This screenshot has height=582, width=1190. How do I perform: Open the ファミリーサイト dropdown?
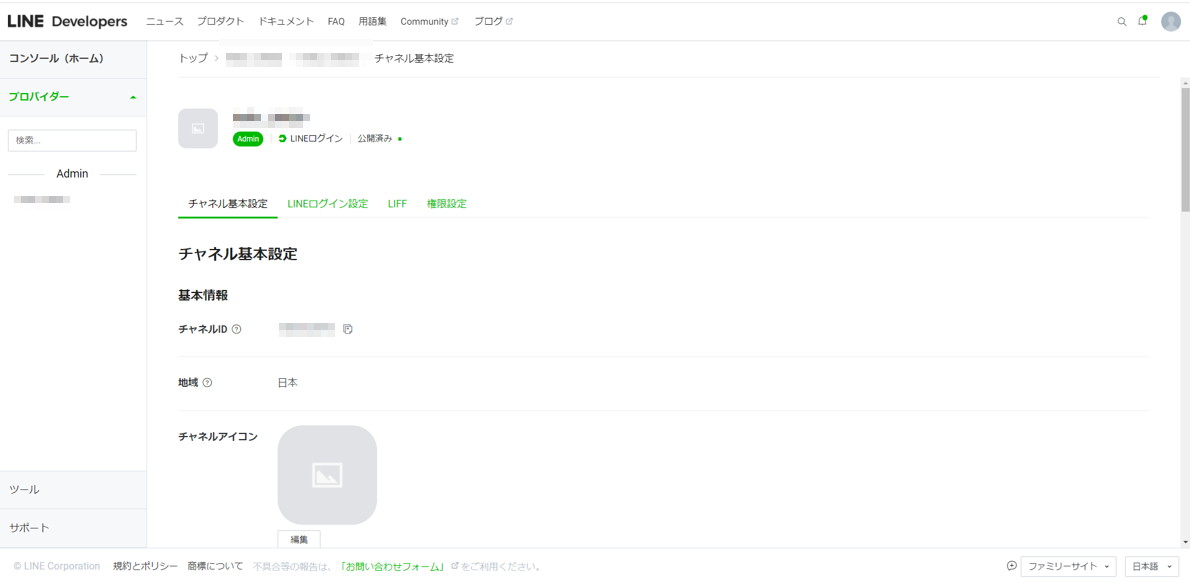[1069, 566]
